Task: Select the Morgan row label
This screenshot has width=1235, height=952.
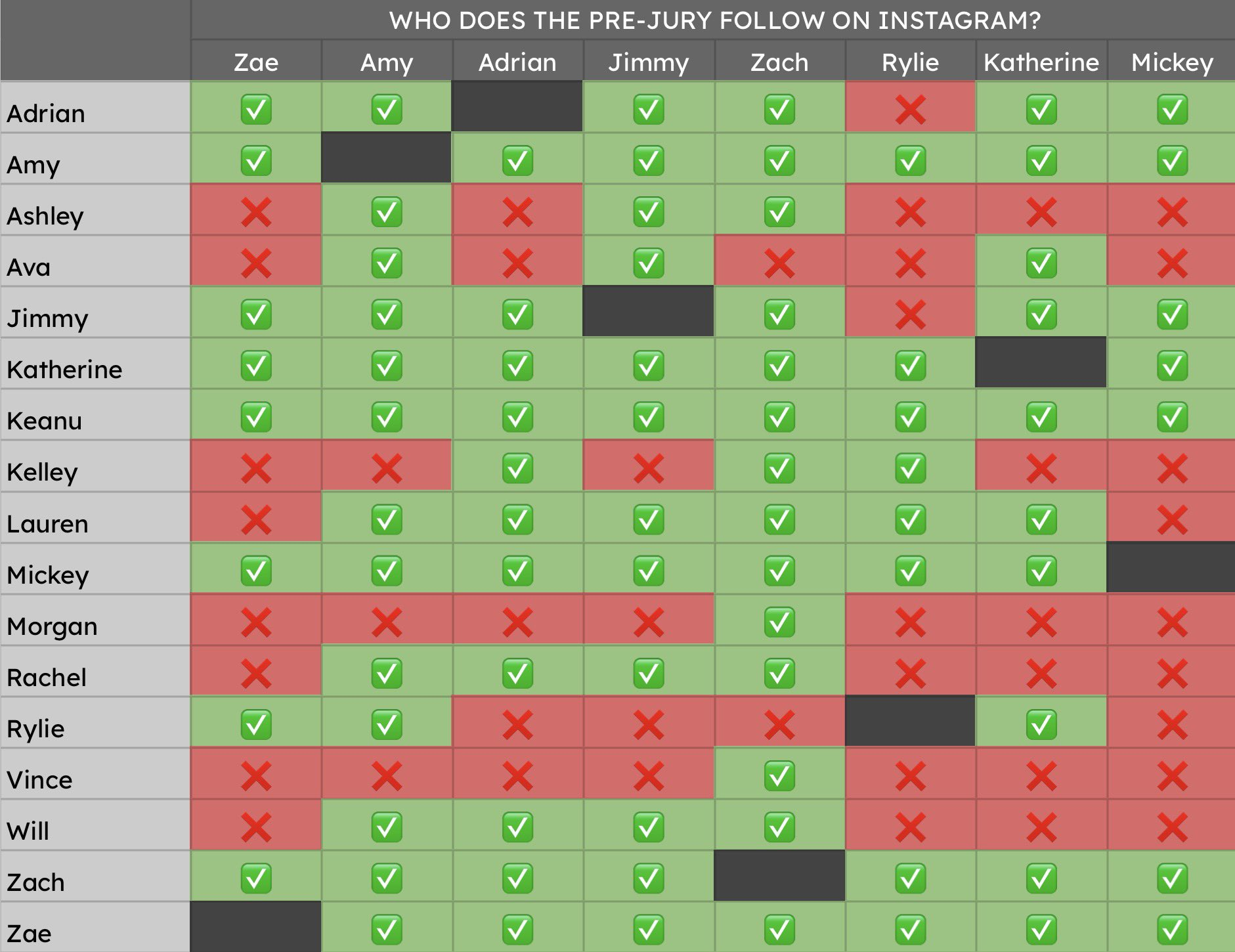Action: 52,626
